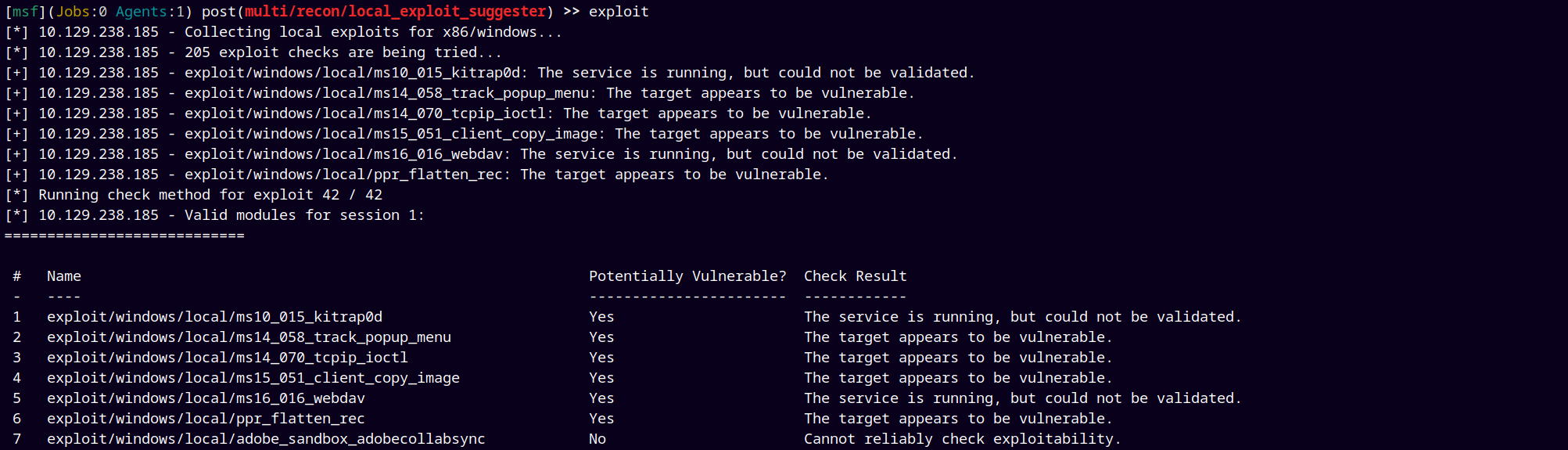Click 'Valid modules for session 1' line

pos(304,215)
